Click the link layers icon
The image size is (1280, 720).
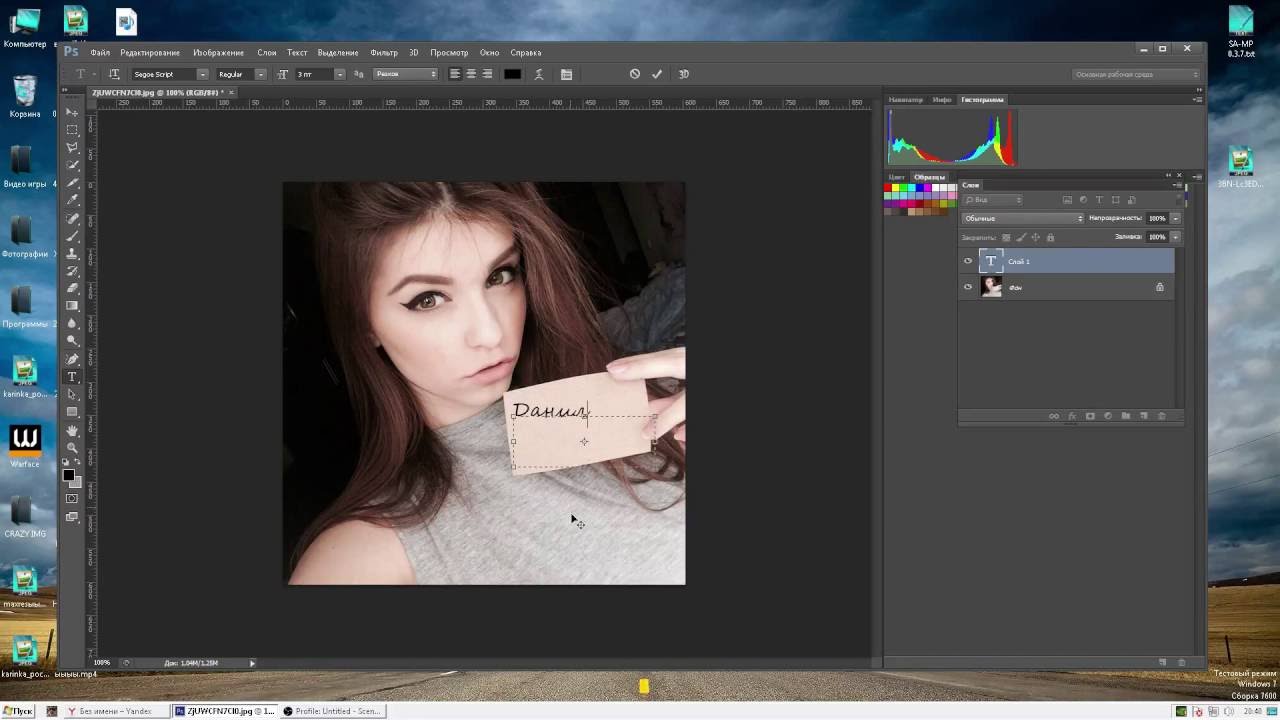(x=1054, y=416)
